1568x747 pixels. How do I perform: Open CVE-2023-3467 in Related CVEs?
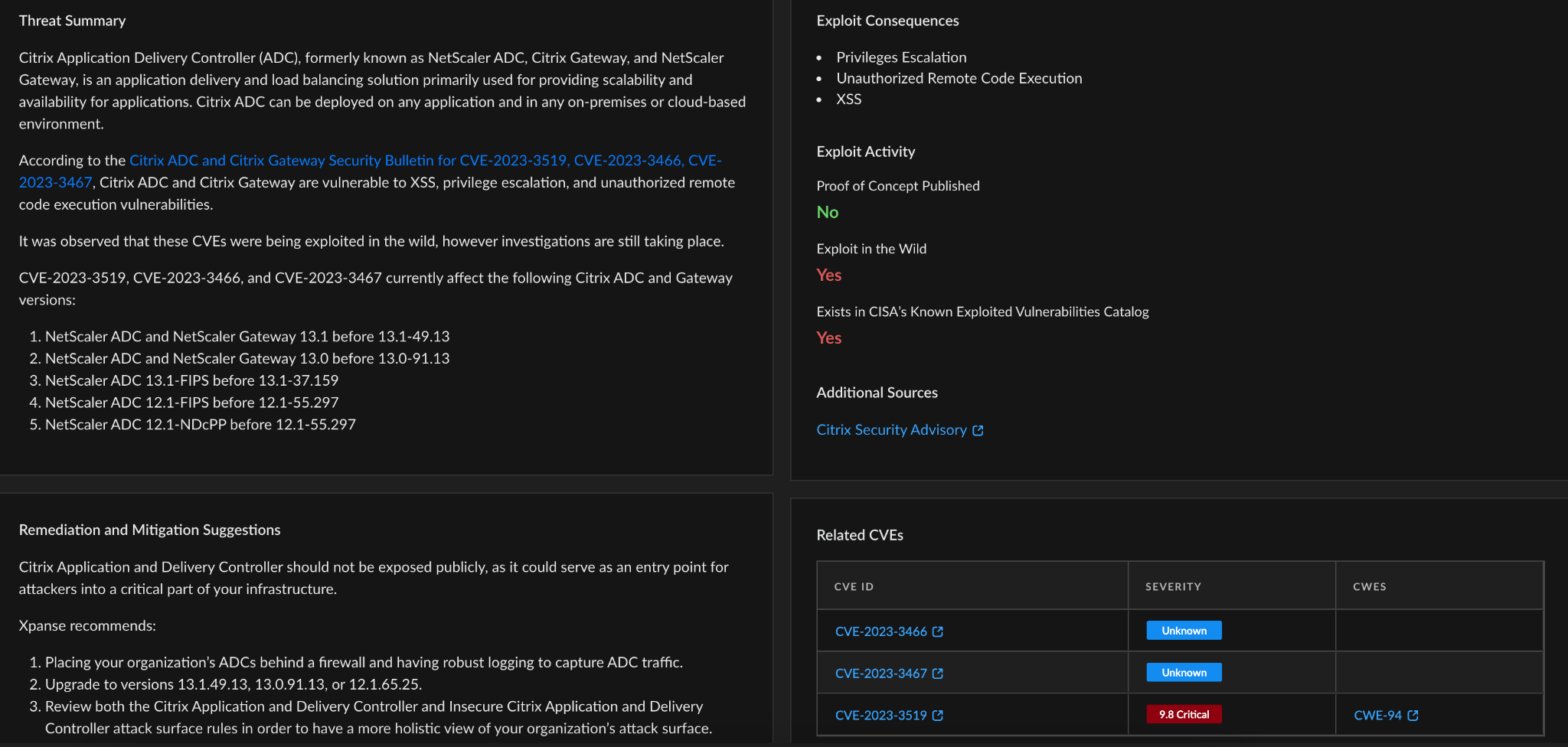point(880,674)
